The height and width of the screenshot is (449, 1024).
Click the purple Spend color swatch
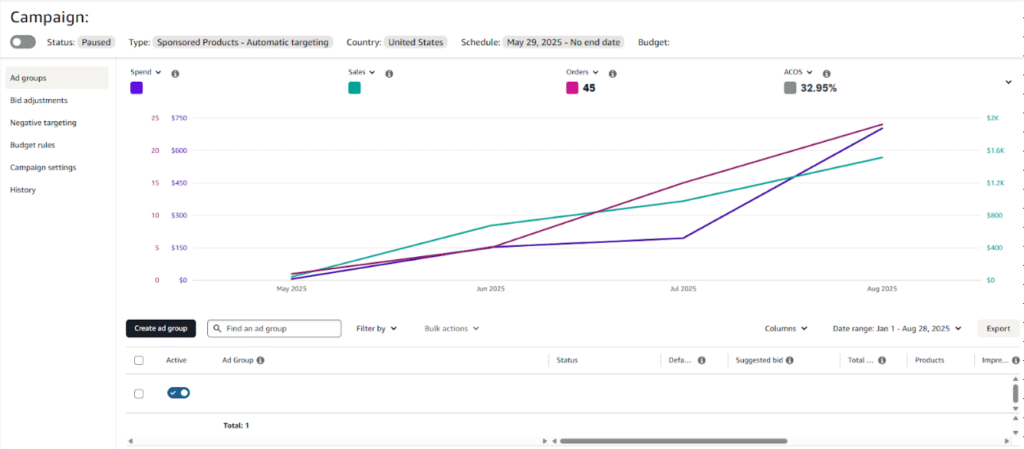click(x=137, y=88)
